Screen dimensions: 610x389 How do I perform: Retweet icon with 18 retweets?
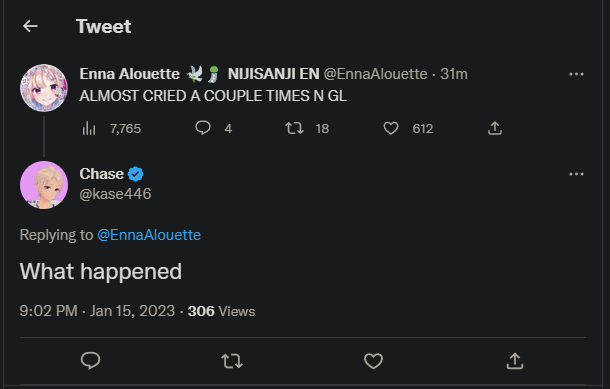[x=294, y=128]
